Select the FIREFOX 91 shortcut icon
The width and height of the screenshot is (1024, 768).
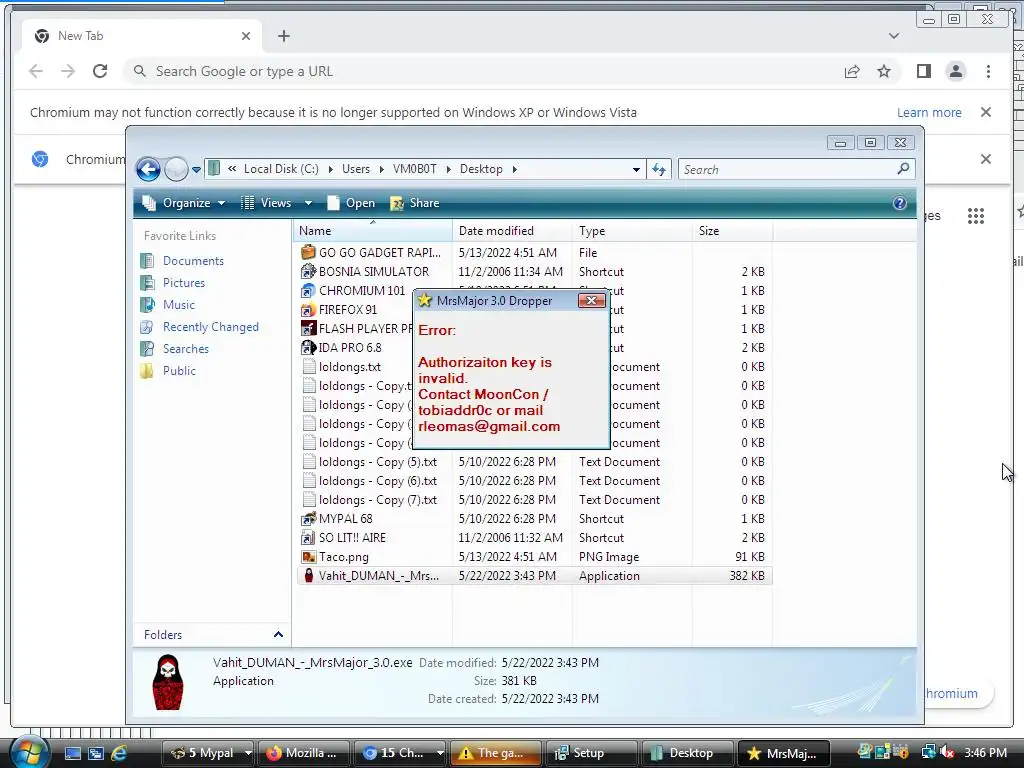308,310
